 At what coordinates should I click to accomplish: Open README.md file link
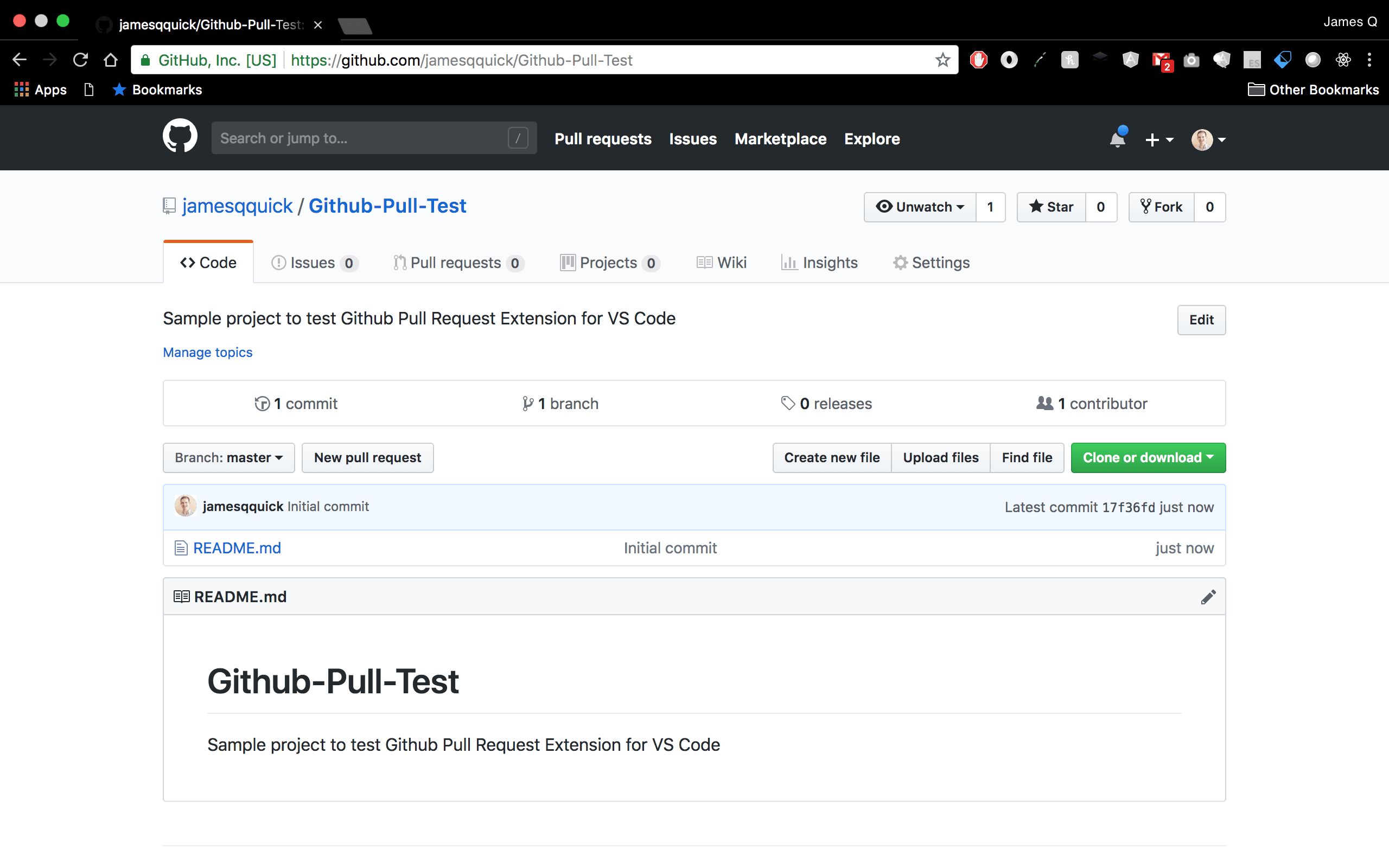[237, 548]
